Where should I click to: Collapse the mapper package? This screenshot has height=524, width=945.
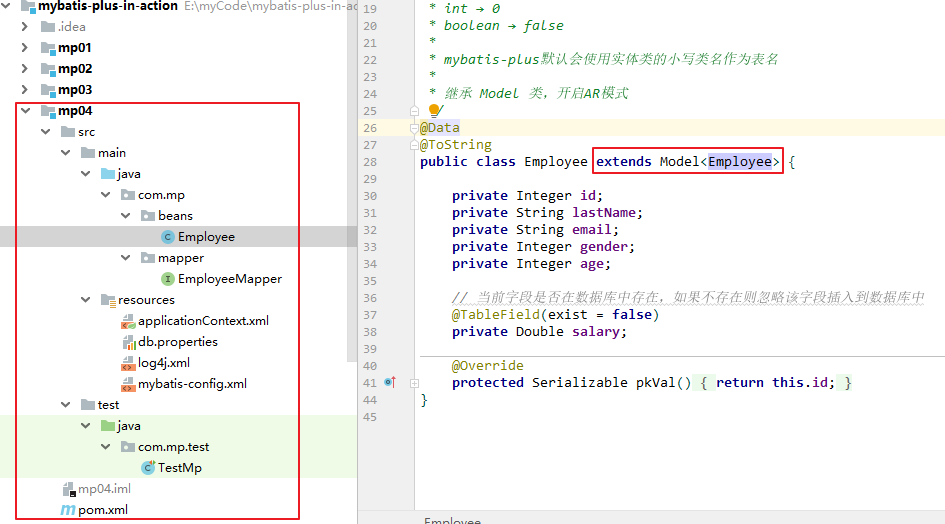[125, 258]
